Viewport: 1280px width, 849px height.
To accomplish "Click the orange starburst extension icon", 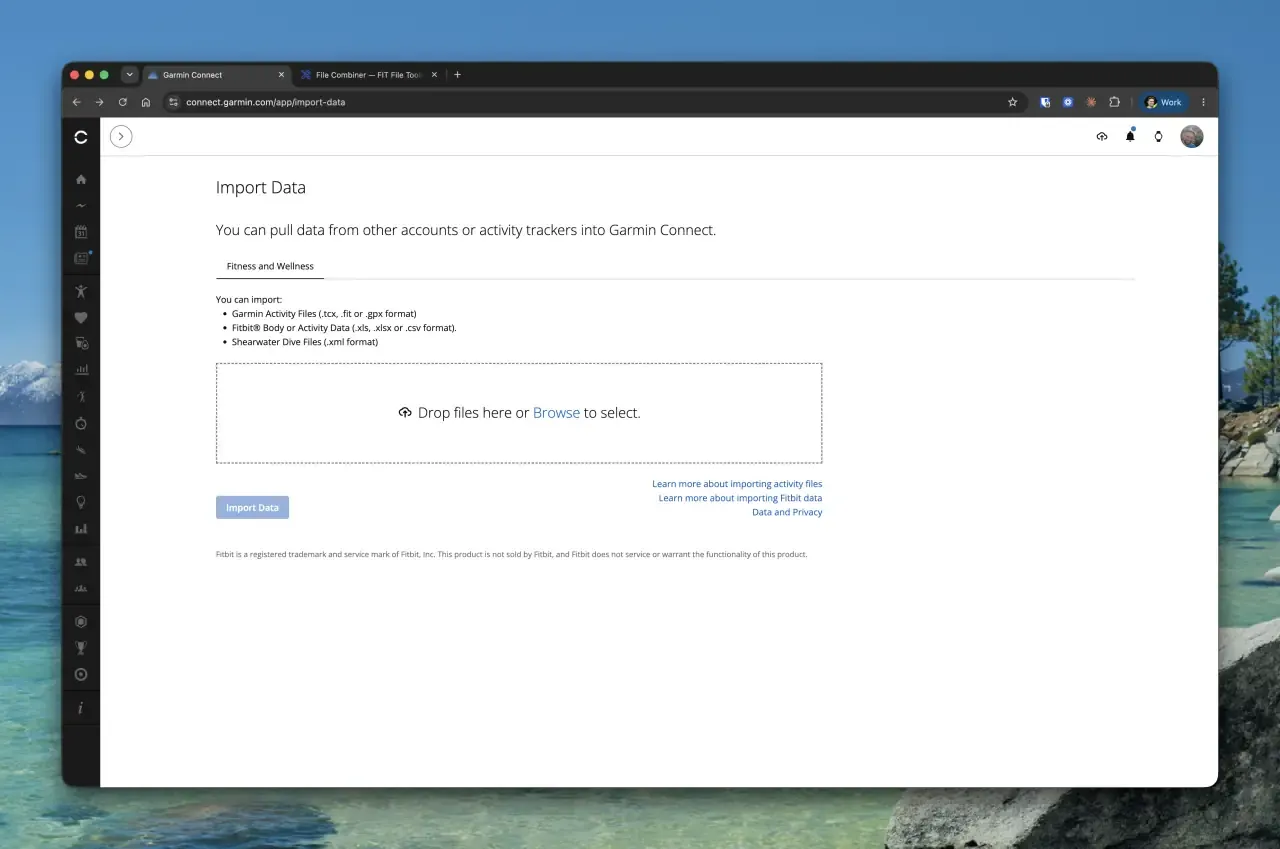I will coord(1091,102).
